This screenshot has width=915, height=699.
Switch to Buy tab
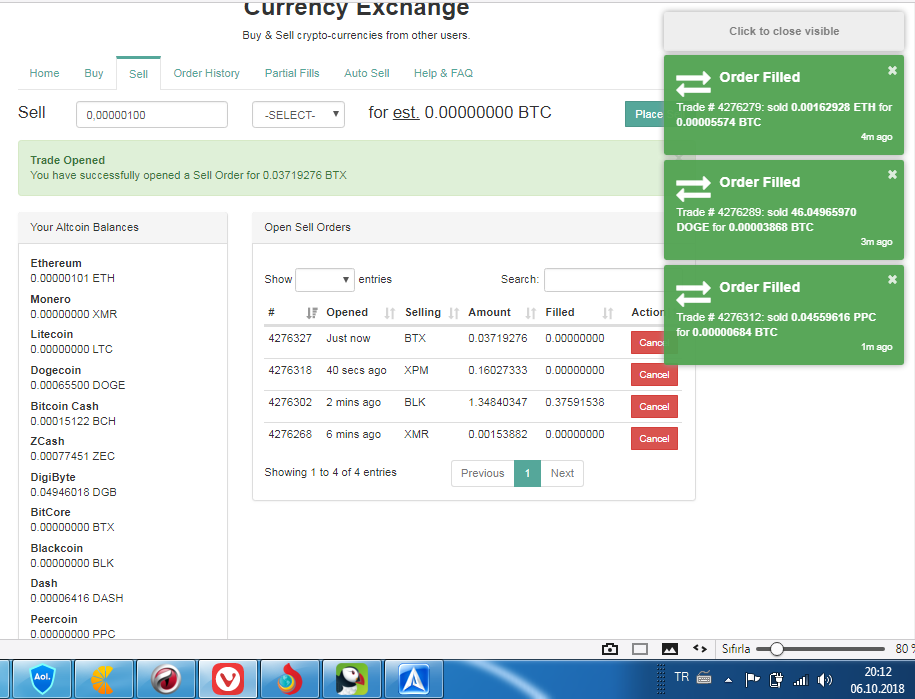point(93,74)
